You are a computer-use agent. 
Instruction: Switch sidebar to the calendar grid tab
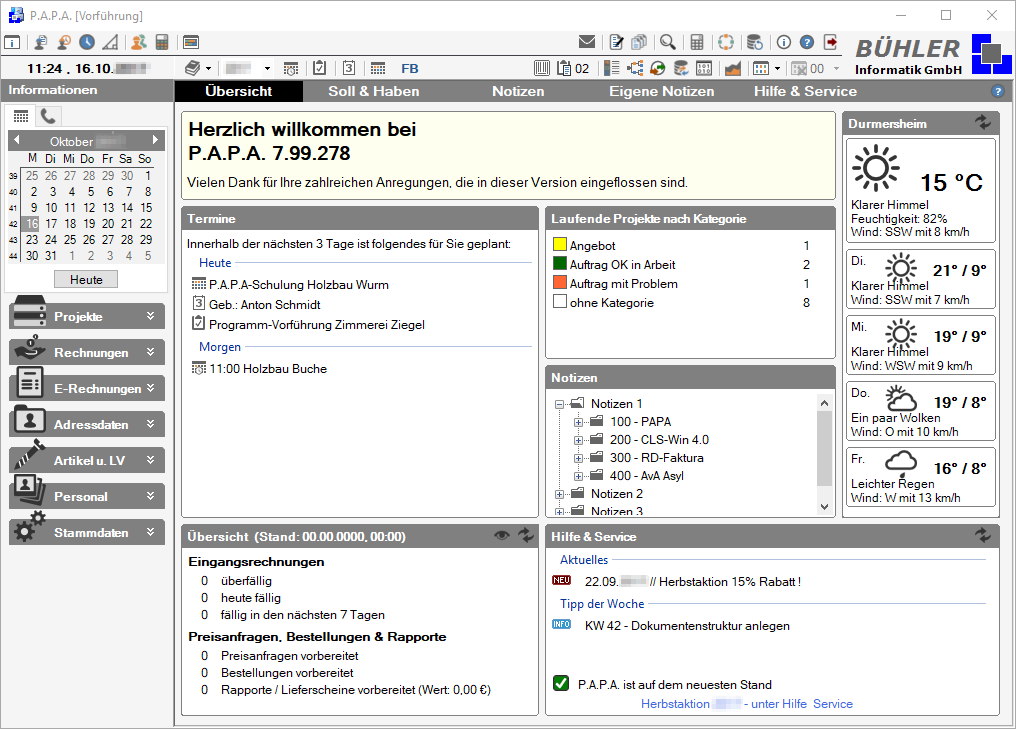tap(21, 116)
